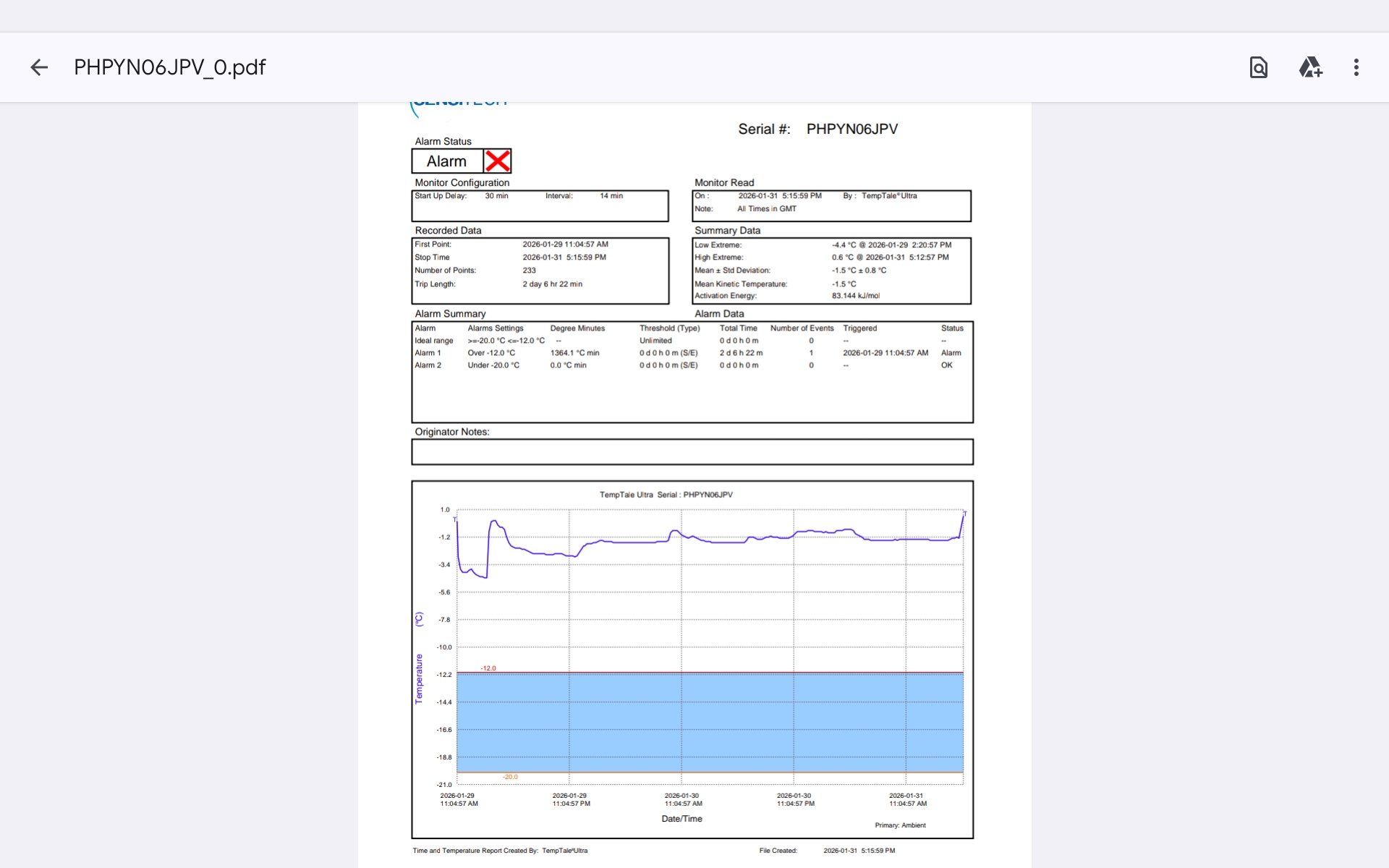The image size is (1389, 868).
Task: Click the Alarm status box label
Action: point(446,161)
